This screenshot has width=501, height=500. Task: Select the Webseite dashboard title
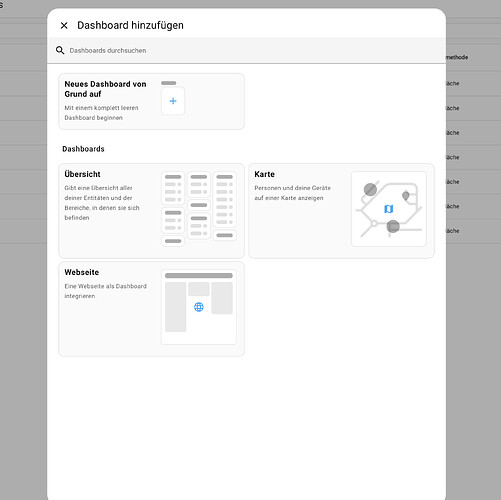(x=82, y=272)
